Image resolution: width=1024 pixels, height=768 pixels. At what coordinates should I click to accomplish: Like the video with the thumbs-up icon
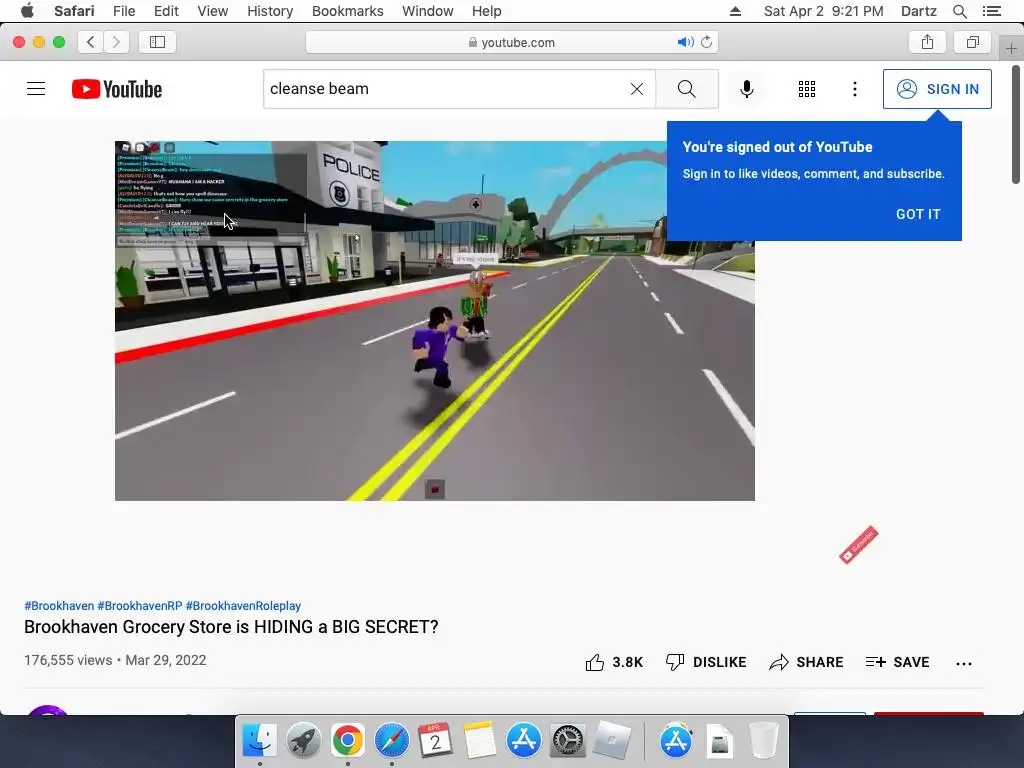[x=594, y=662]
